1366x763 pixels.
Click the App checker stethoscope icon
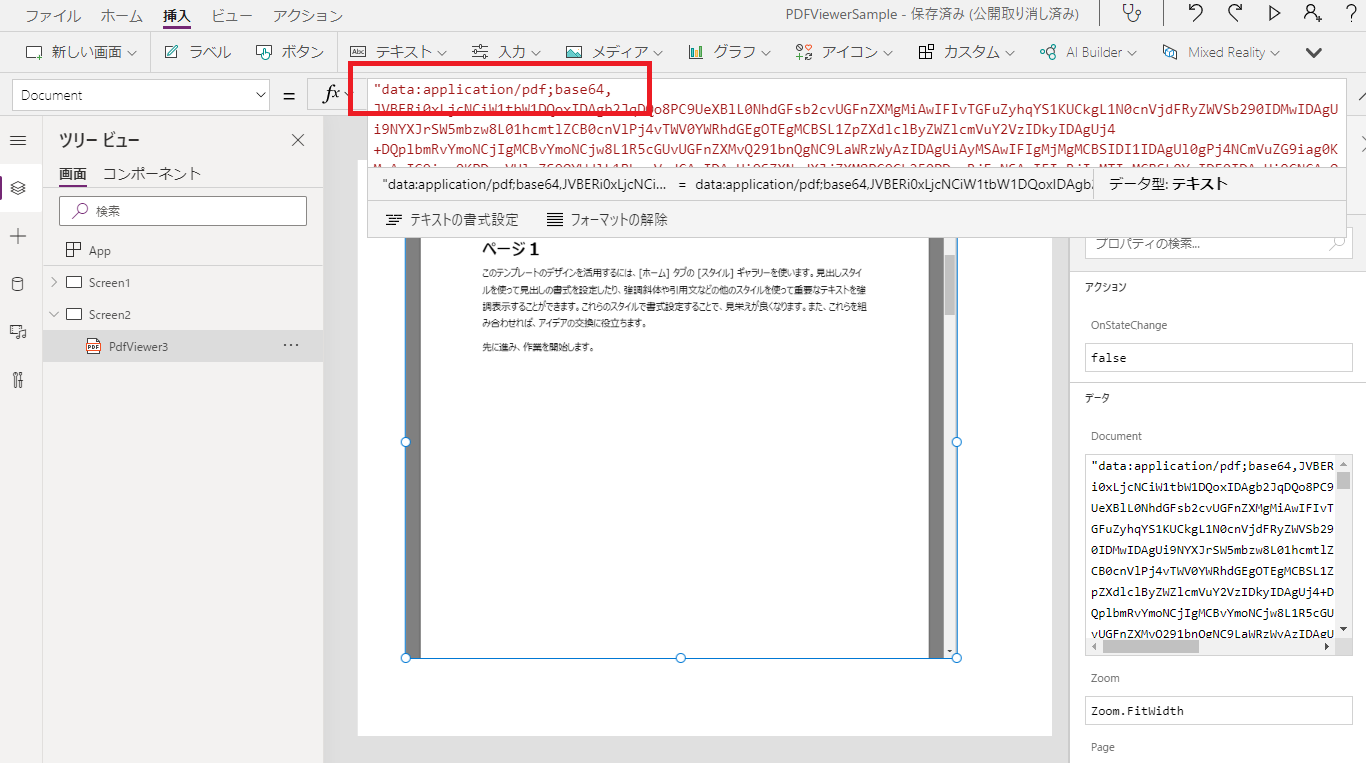coord(1131,14)
